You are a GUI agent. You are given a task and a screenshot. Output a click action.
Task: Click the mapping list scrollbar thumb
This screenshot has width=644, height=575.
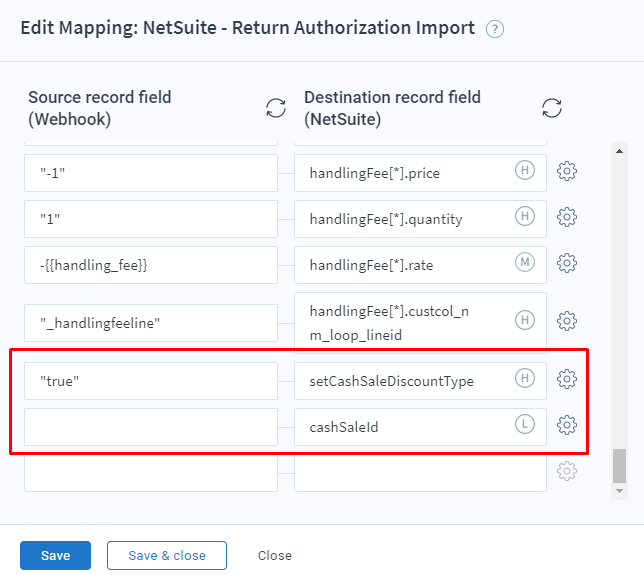619,466
